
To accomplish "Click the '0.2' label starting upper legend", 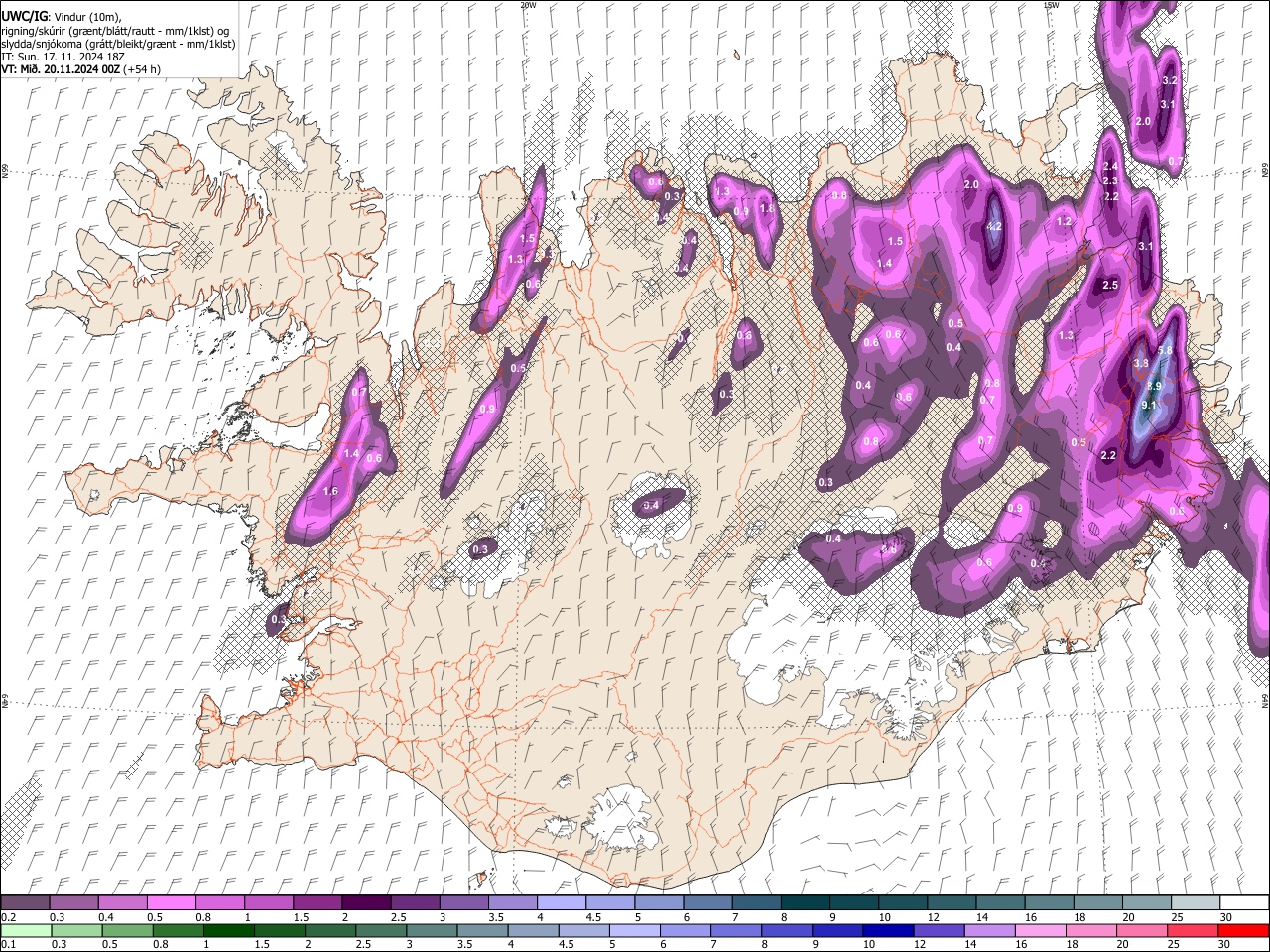I will pos(8,917).
